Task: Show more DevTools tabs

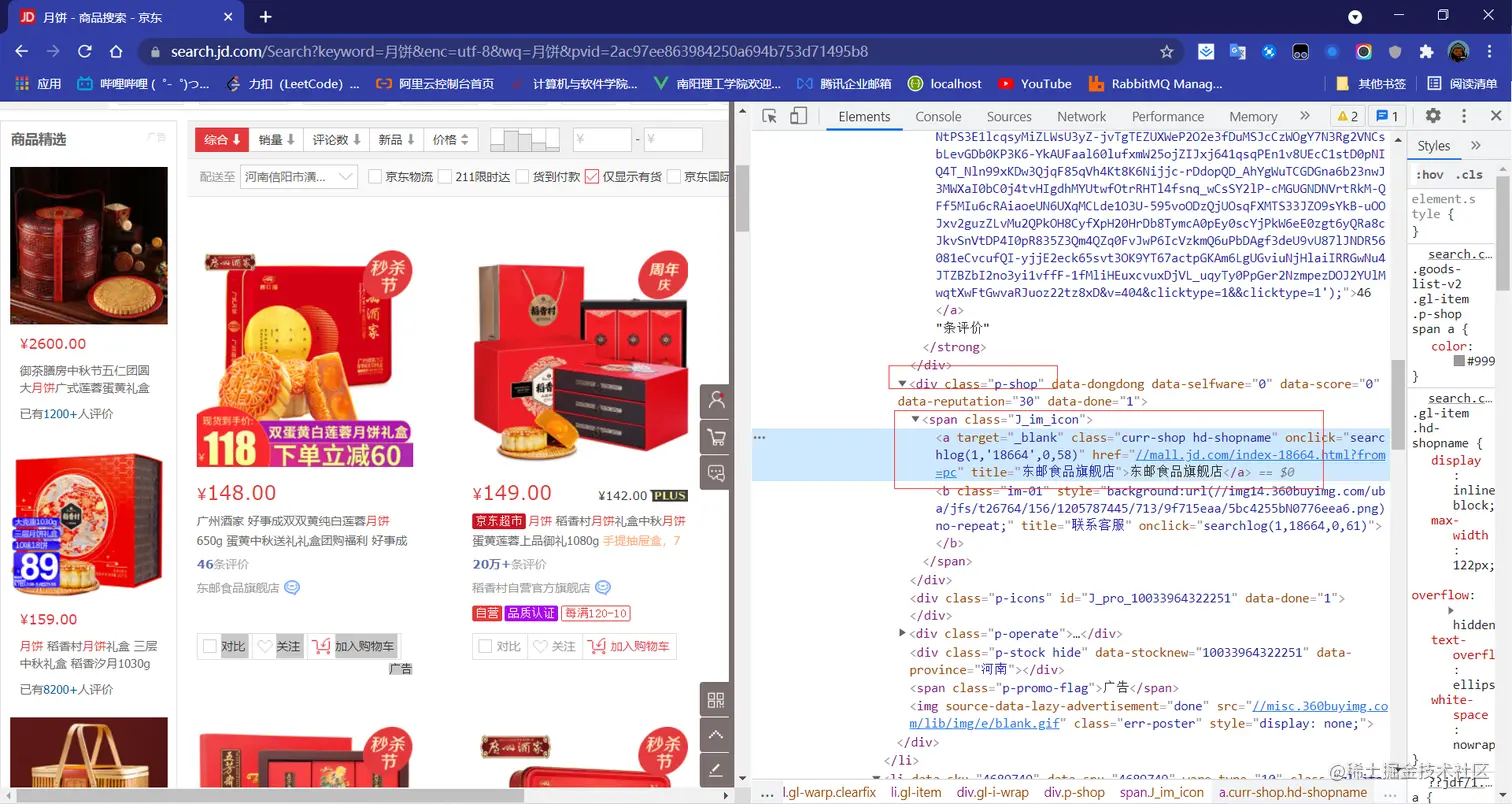Action: coord(1304,116)
